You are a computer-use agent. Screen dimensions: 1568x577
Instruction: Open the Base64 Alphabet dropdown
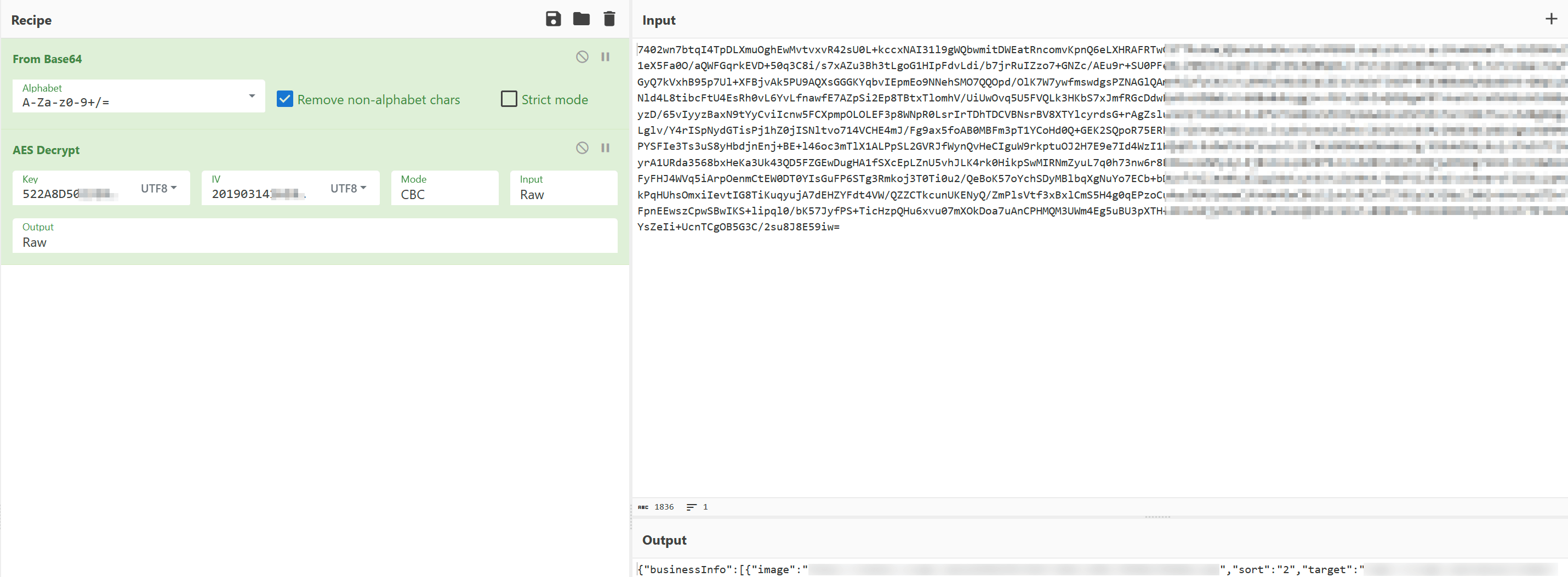click(252, 97)
